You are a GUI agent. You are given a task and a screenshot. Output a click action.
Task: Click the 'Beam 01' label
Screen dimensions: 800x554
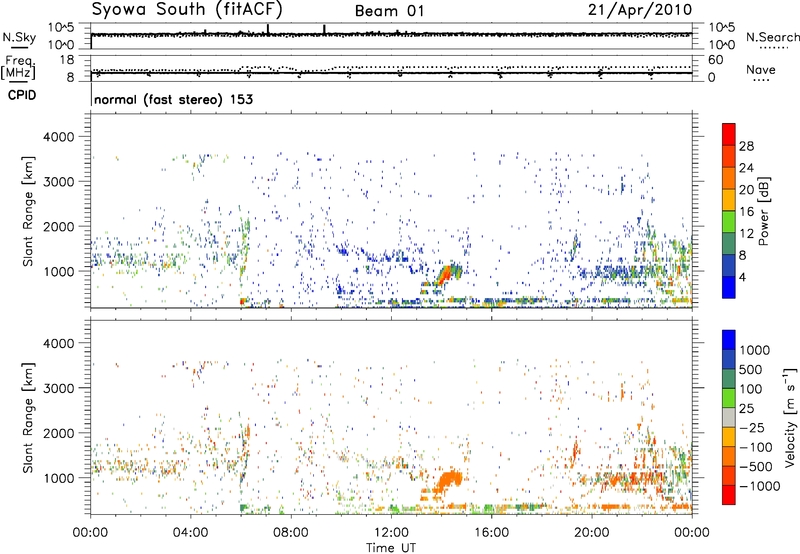pos(389,11)
